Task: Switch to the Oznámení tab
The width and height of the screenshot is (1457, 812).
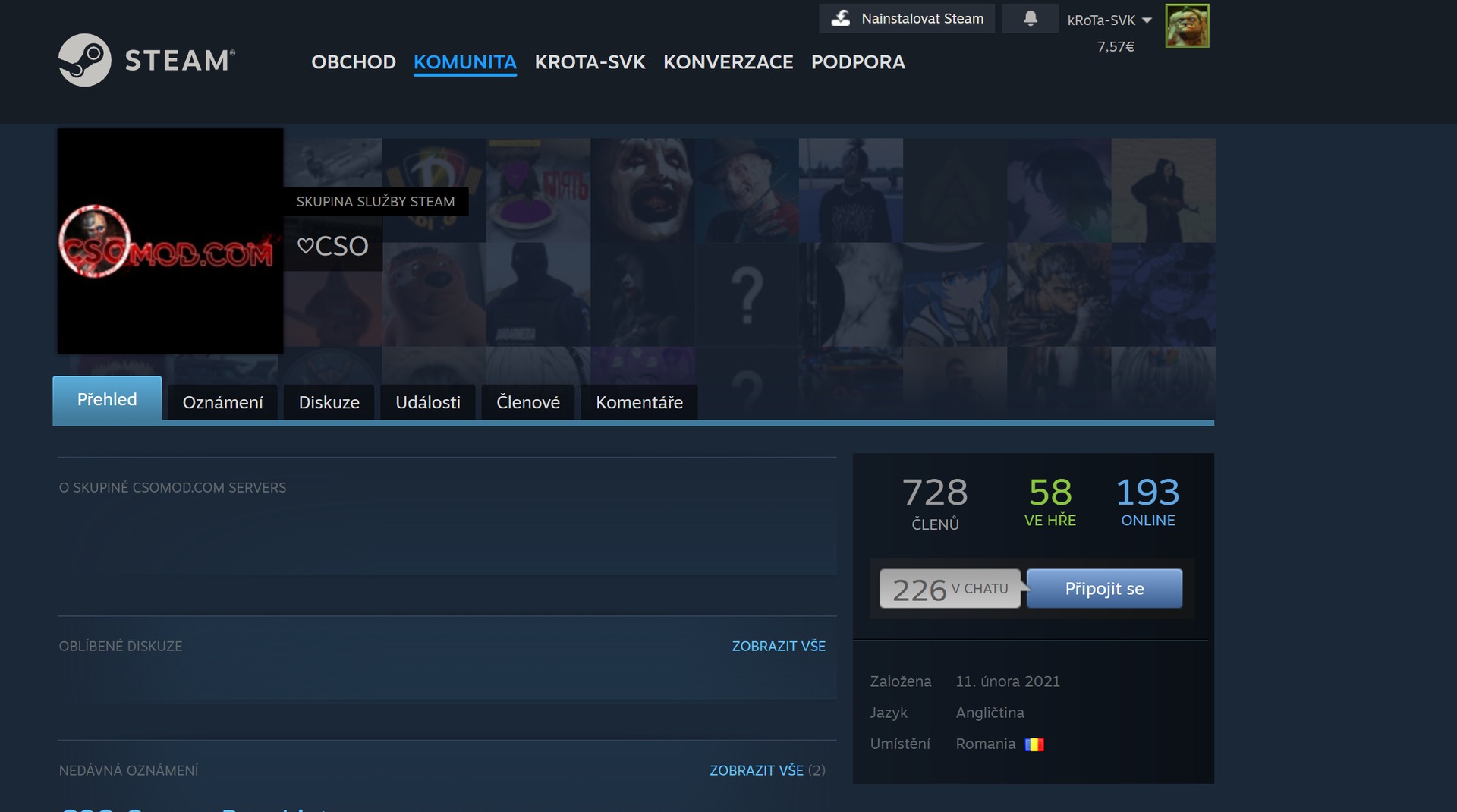Action: point(222,402)
